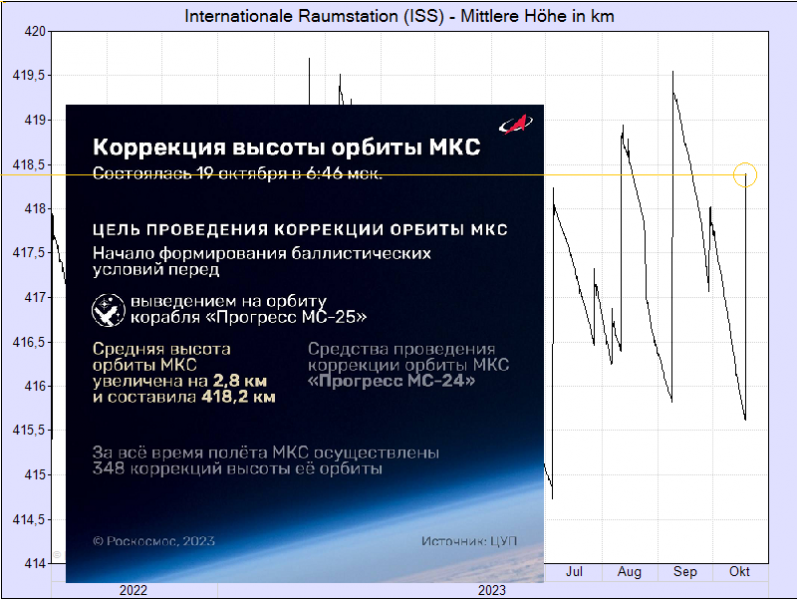Click the 2023 year label
The height and width of the screenshot is (600, 797).
click(x=491, y=590)
